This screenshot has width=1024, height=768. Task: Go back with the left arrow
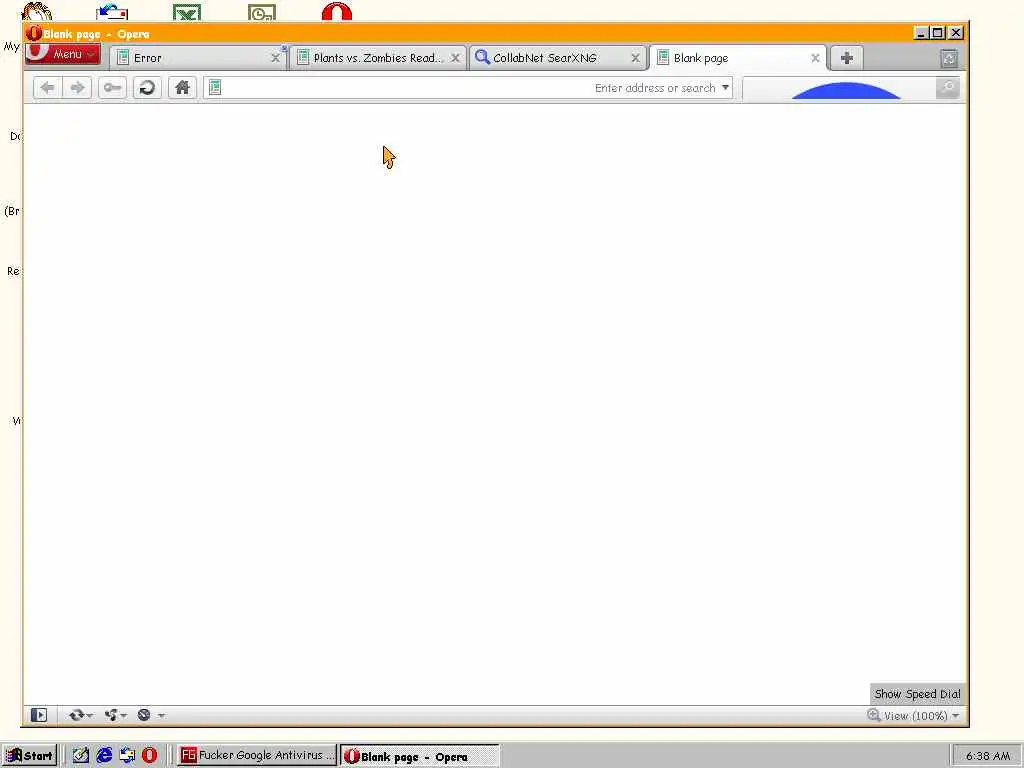coord(47,88)
